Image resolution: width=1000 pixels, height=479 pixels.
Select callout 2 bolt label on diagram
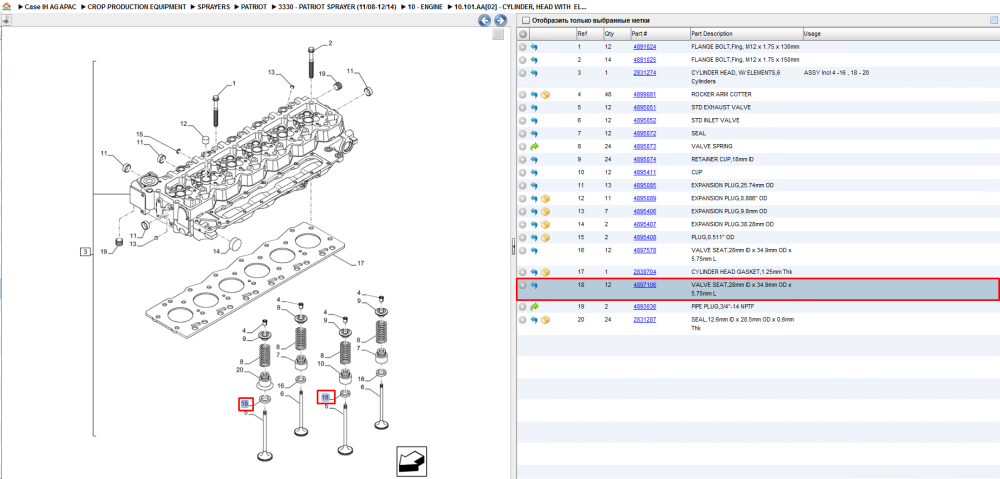pos(330,43)
